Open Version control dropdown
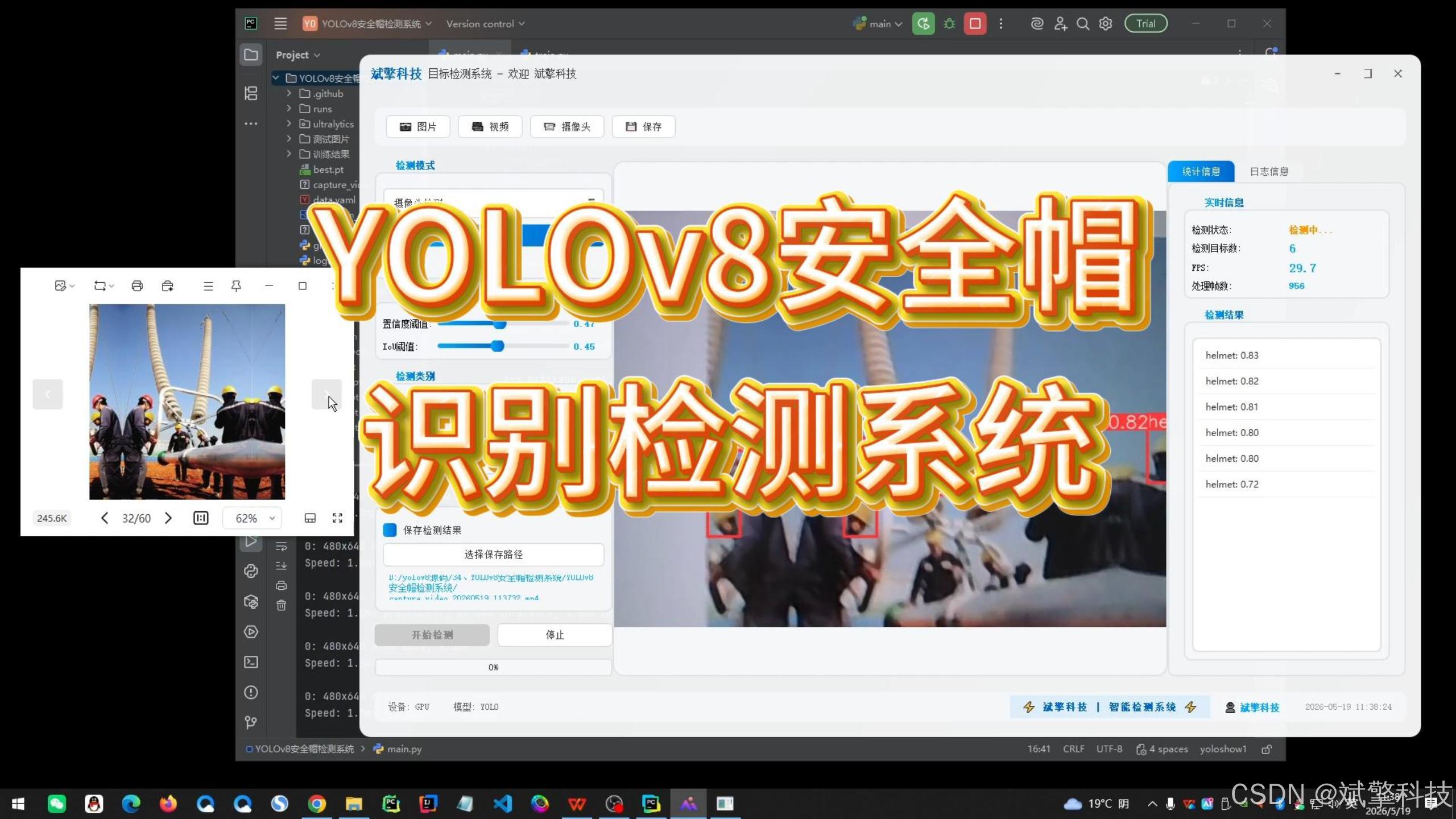Viewport: 1456px width, 819px height. tap(485, 23)
